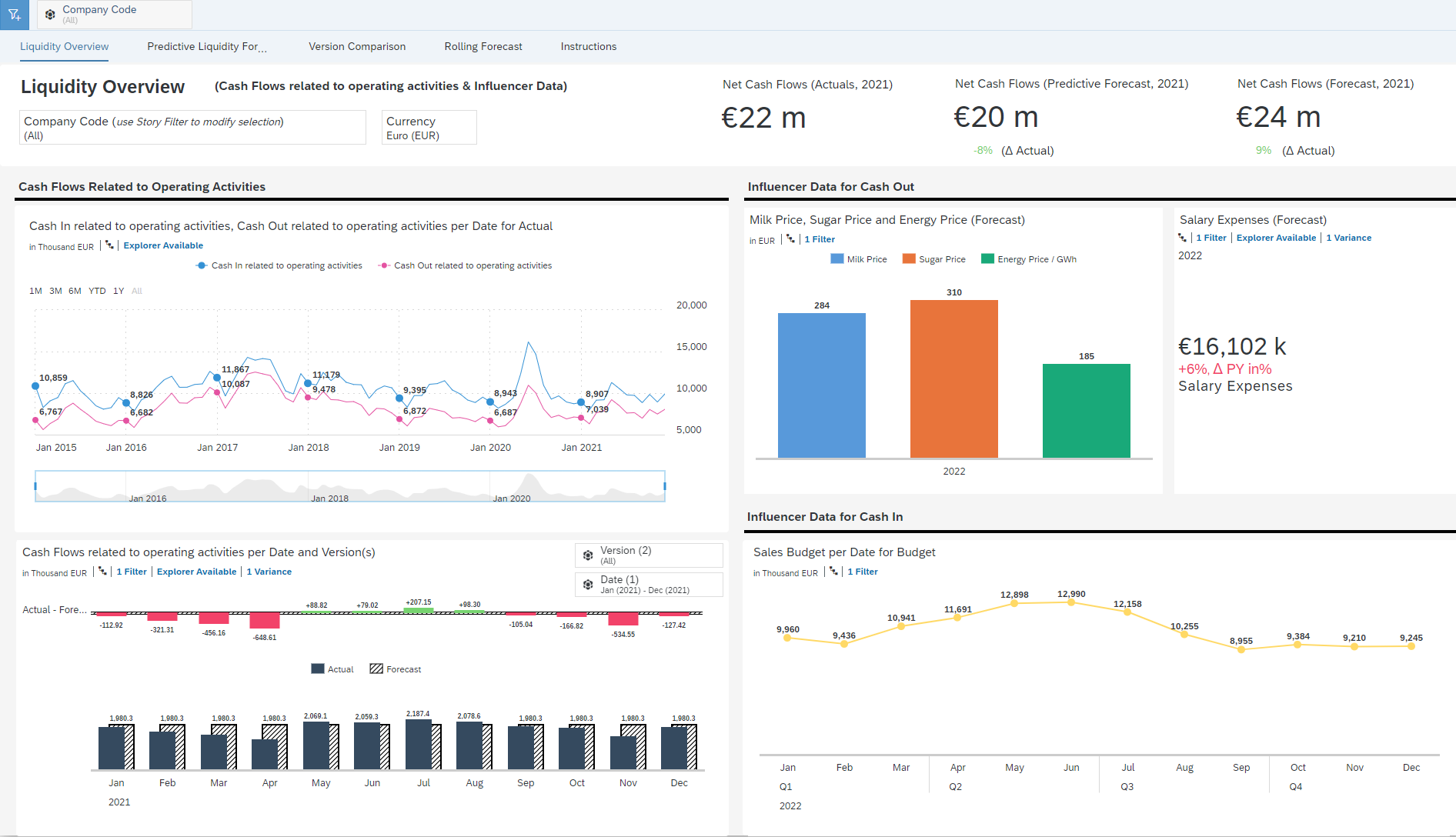
Task: Click drill icon in Sales Budget chart
Action: click(833, 572)
